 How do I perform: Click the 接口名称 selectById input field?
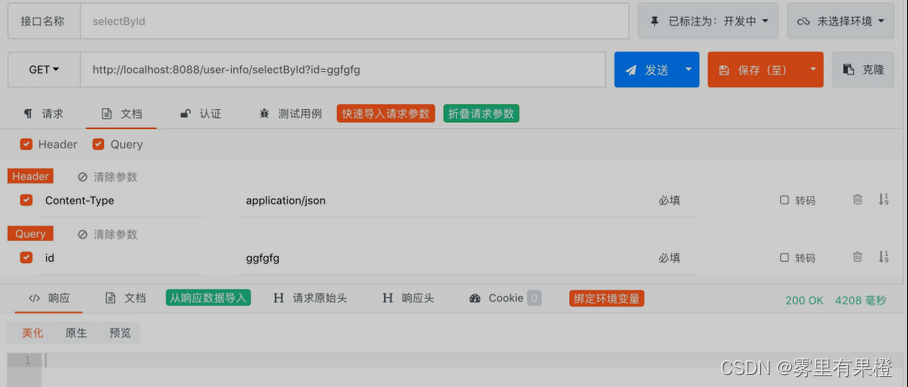coord(354,21)
